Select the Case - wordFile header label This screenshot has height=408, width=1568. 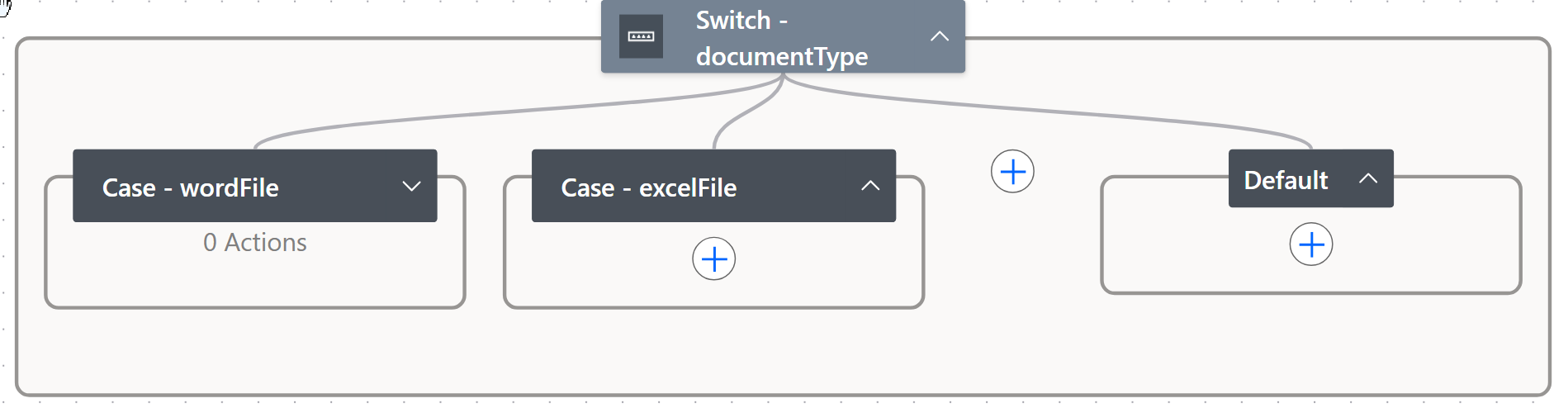[x=190, y=187]
